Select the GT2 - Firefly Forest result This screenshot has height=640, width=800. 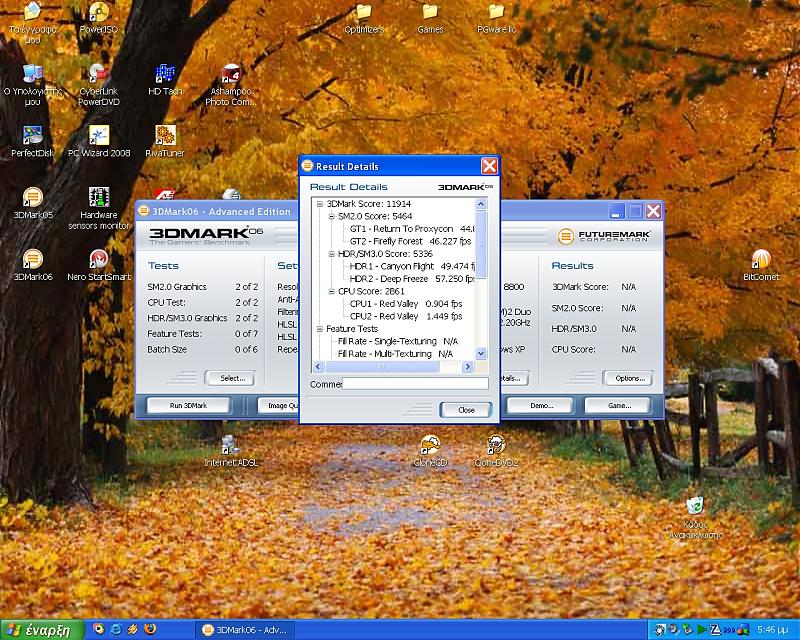click(410, 241)
